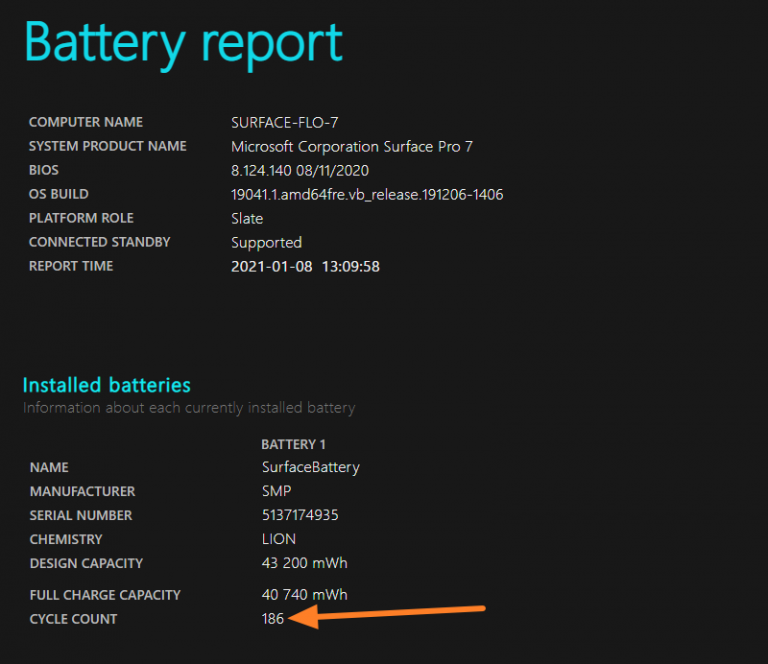This screenshot has height=664, width=768.
Task: Click the SurfaceBattery name value
Action: pyautogui.click(x=310, y=467)
